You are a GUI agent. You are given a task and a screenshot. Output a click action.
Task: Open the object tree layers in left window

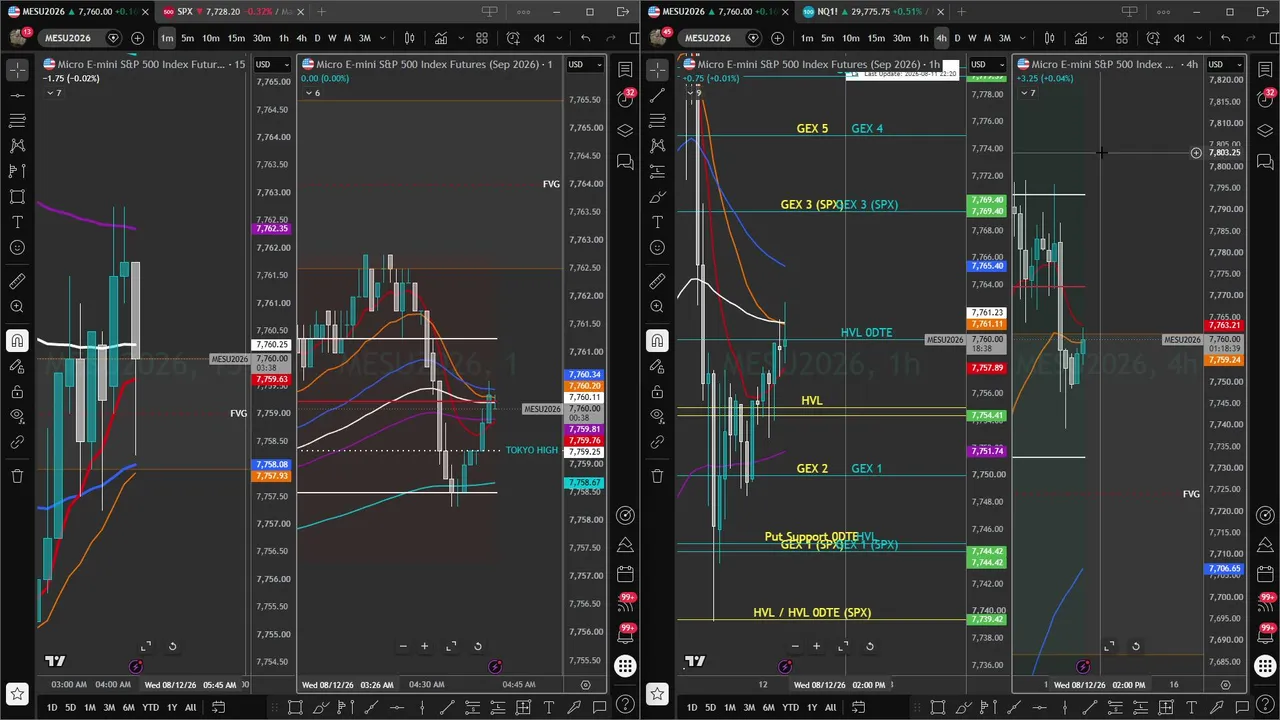point(625,131)
